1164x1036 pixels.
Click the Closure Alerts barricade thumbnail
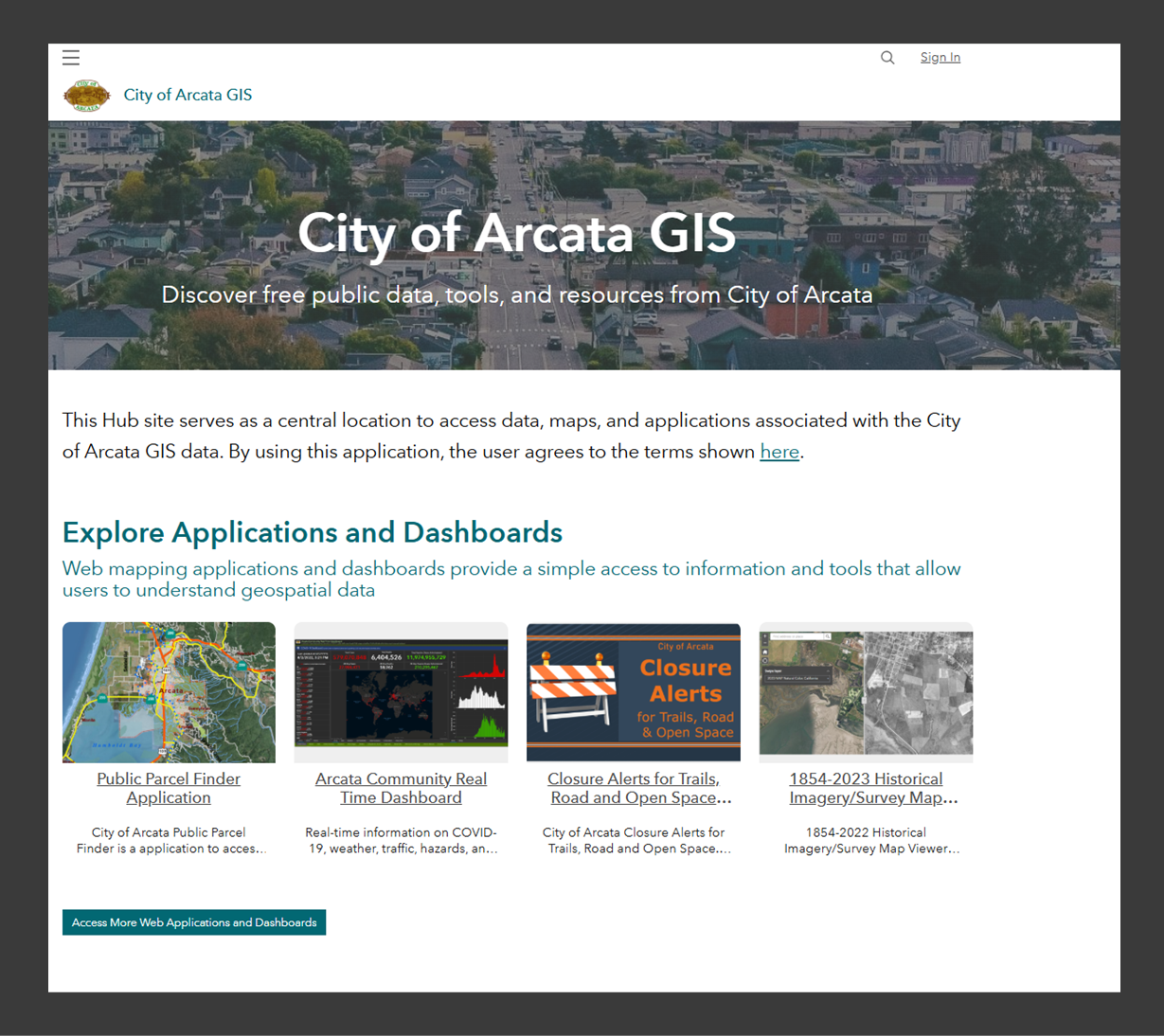click(633, 692)
